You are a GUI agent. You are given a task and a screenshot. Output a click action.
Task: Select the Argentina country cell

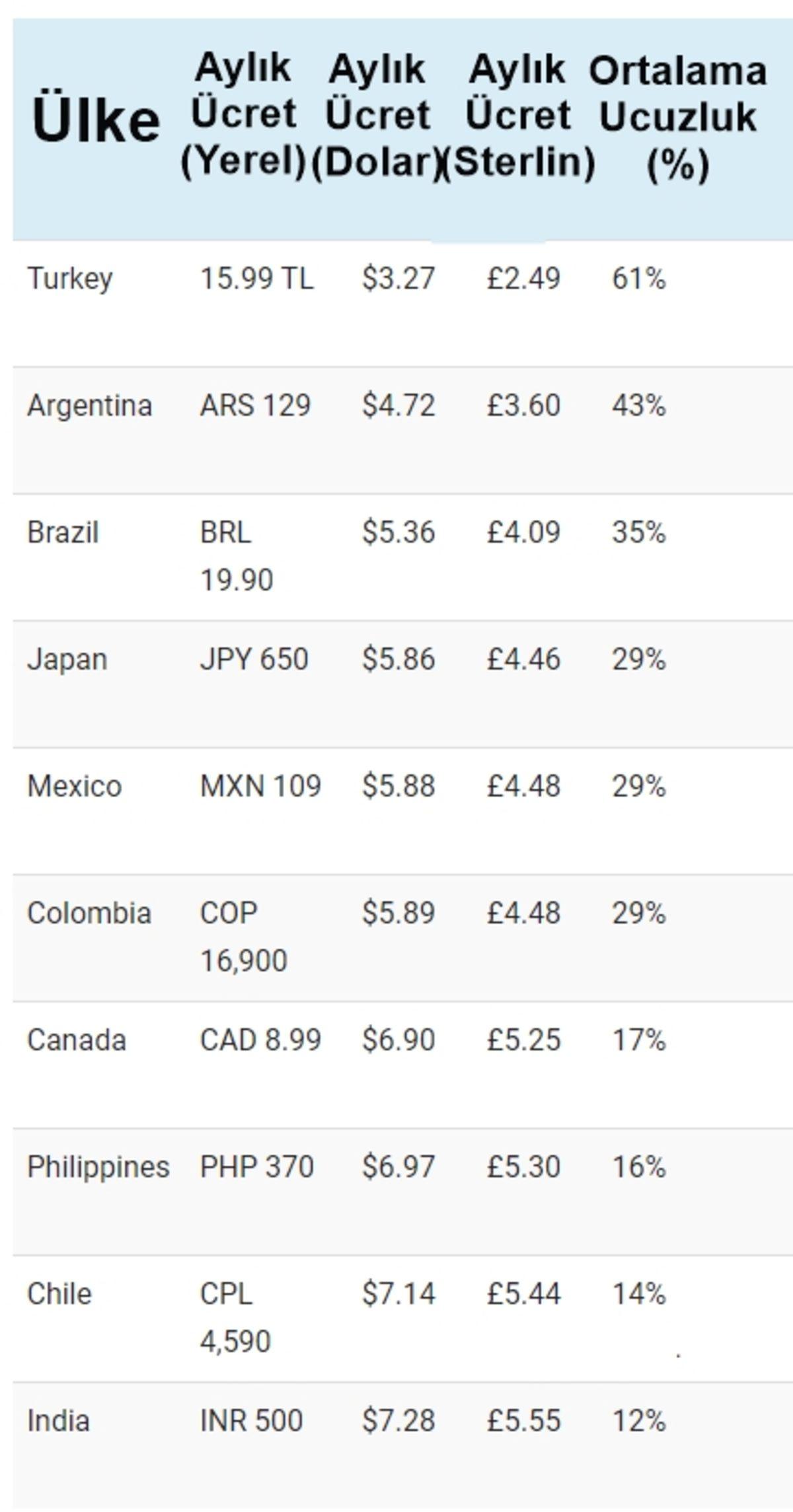89,405
